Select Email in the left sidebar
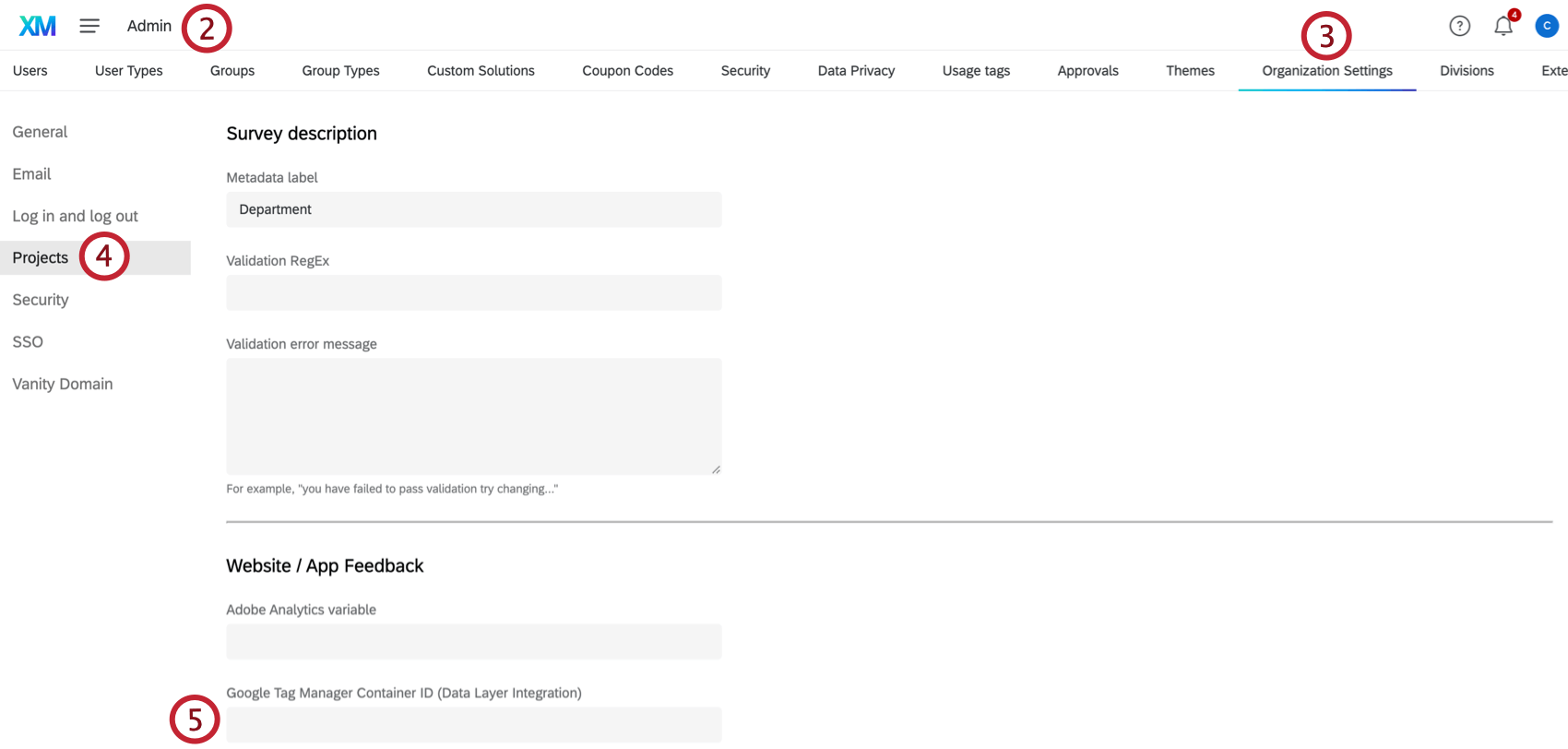Screen dimensions: 1568x749 pos(31,174)
